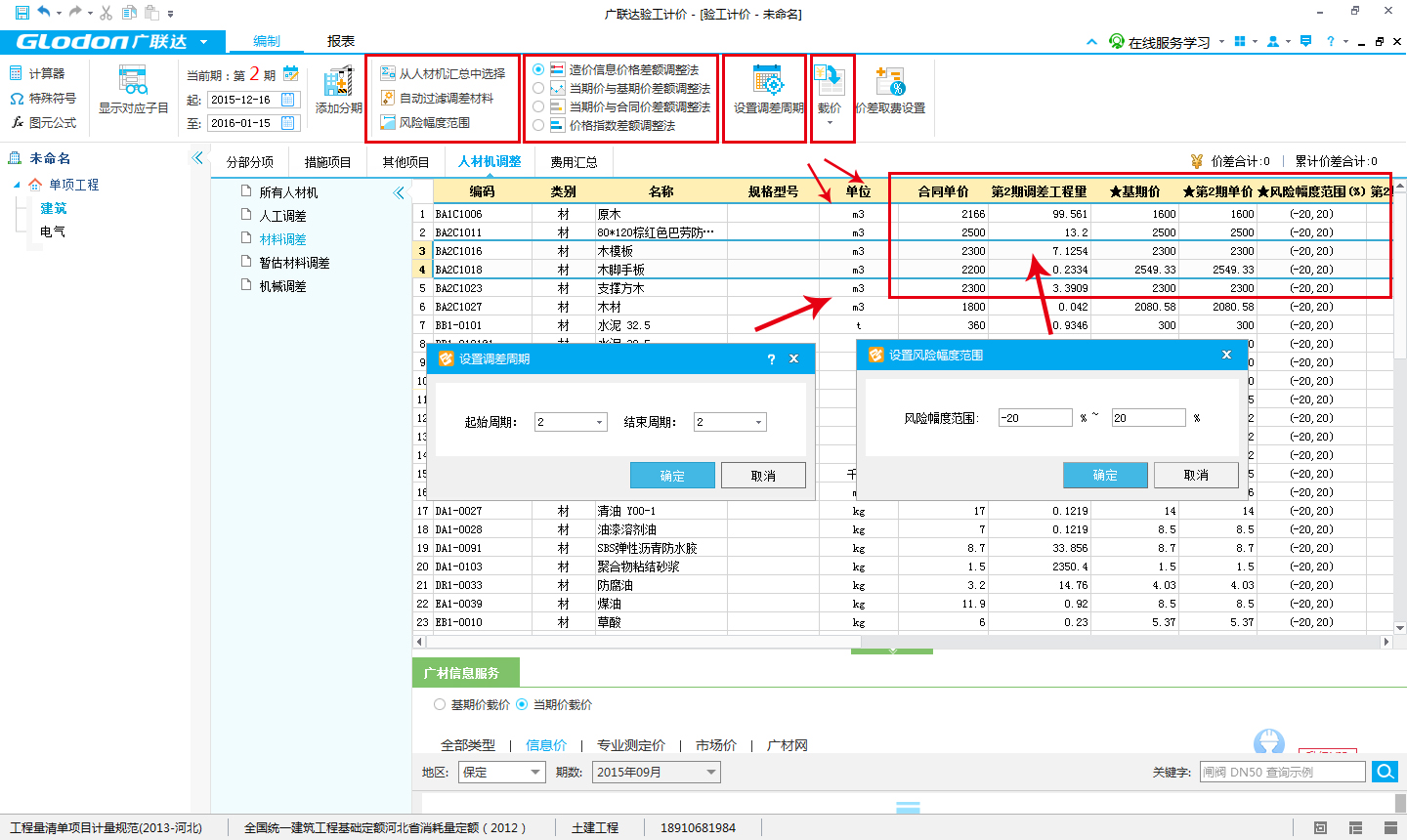Click the 关键字 search input field
The image size is (1407, 840).
1282,772
